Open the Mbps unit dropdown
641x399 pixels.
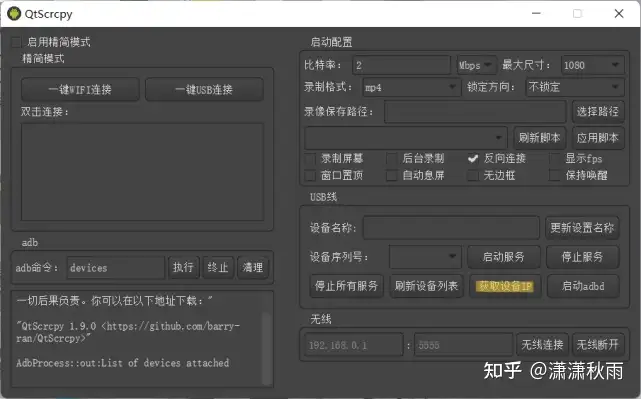476,65
